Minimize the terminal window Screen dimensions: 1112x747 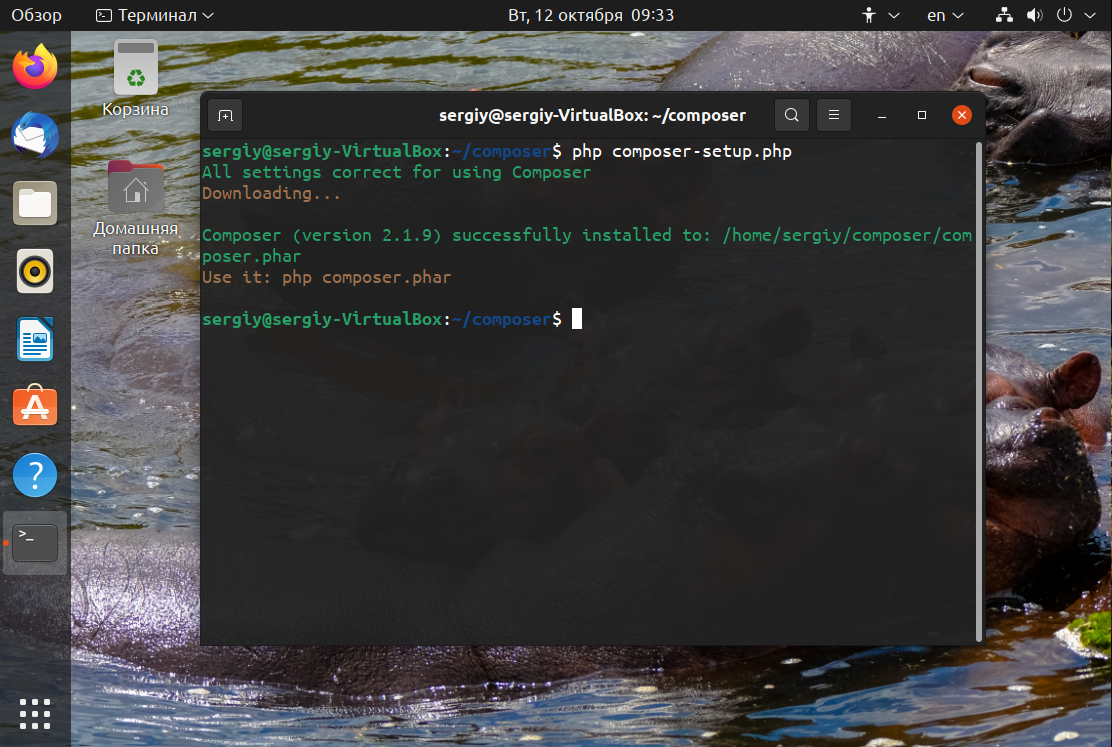click(x=882, y=116)
